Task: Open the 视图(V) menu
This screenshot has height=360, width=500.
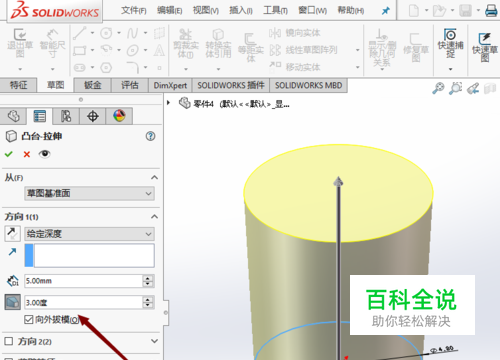Action: point(206,10)
